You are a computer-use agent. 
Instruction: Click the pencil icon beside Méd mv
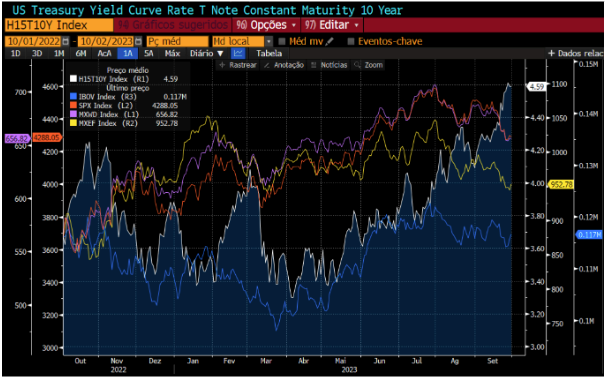click(x=330, y=41)
